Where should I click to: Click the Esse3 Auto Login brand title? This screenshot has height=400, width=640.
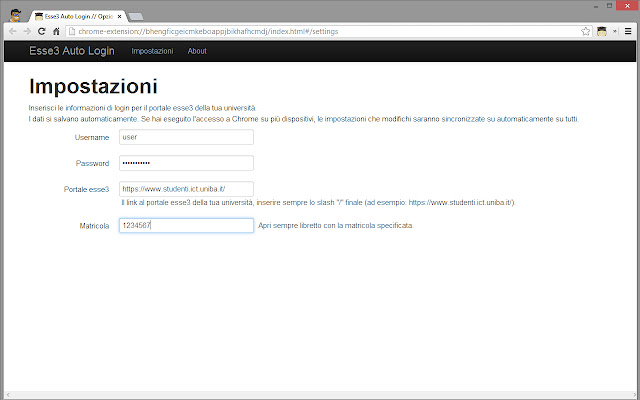[72, 51]
